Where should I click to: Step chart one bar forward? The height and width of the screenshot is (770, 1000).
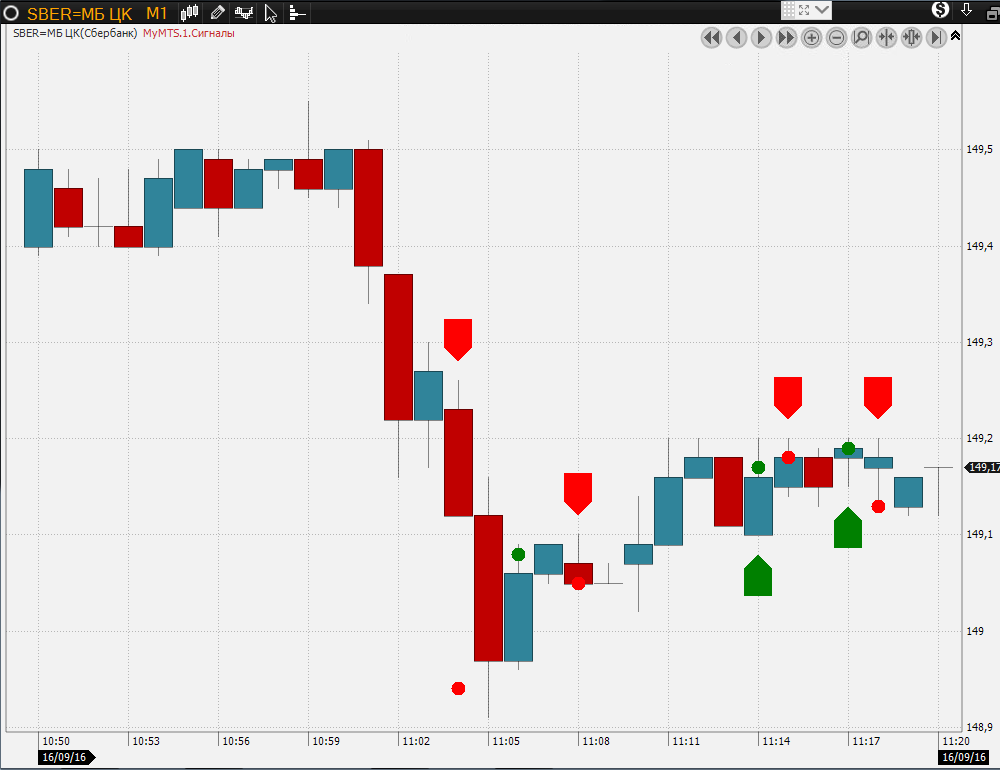(x=761, y=38)
